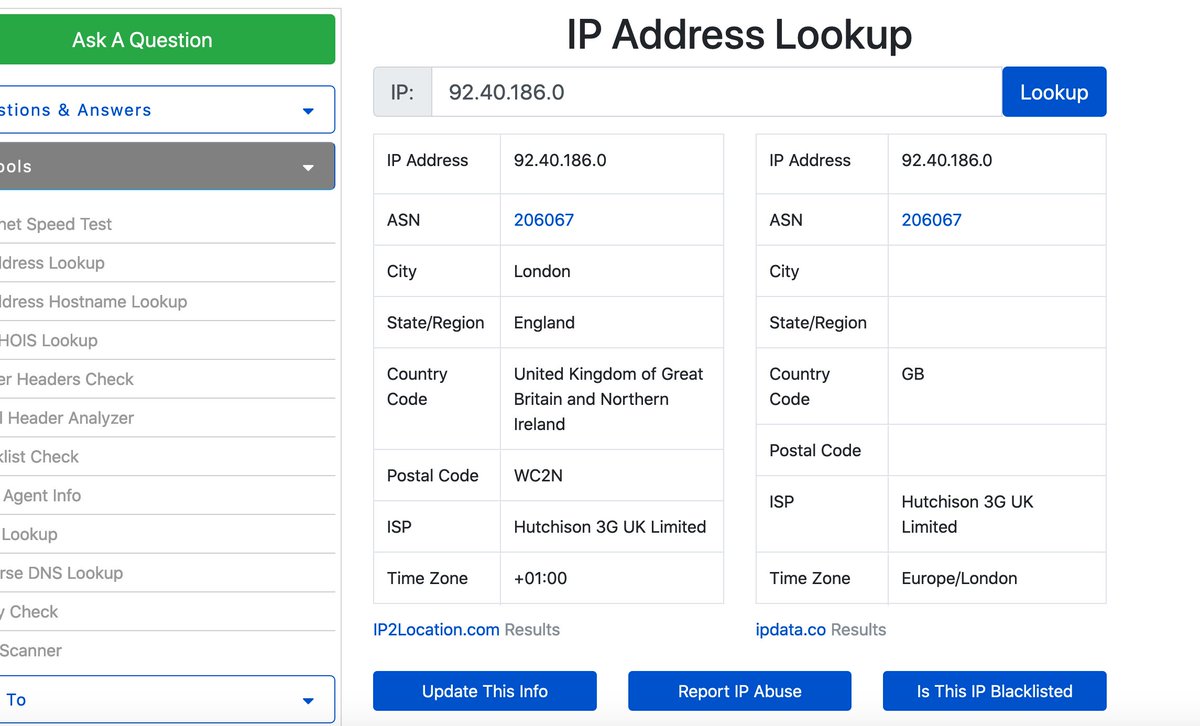The height and width of the screenshot is (726, 1200).
Task: Expand the Questions & Answers dropdown
Action: click(x=166, y=110)
